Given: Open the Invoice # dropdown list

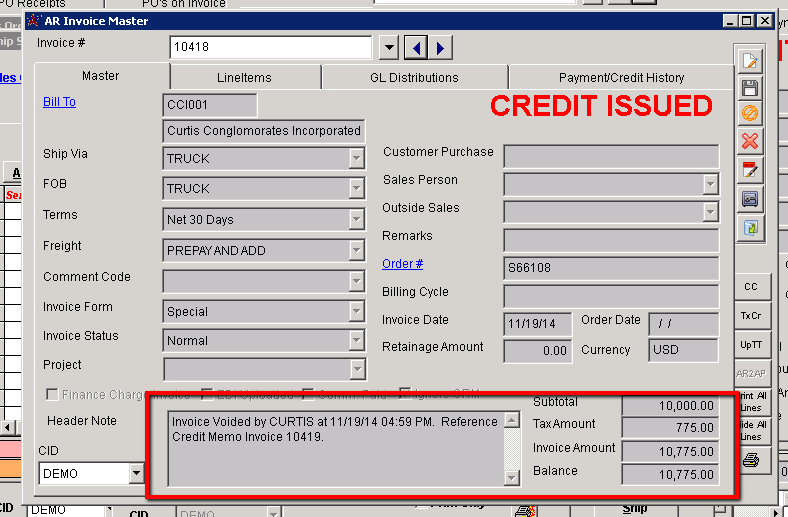Looking at the screenshot, I should click(x=390, y=47).
